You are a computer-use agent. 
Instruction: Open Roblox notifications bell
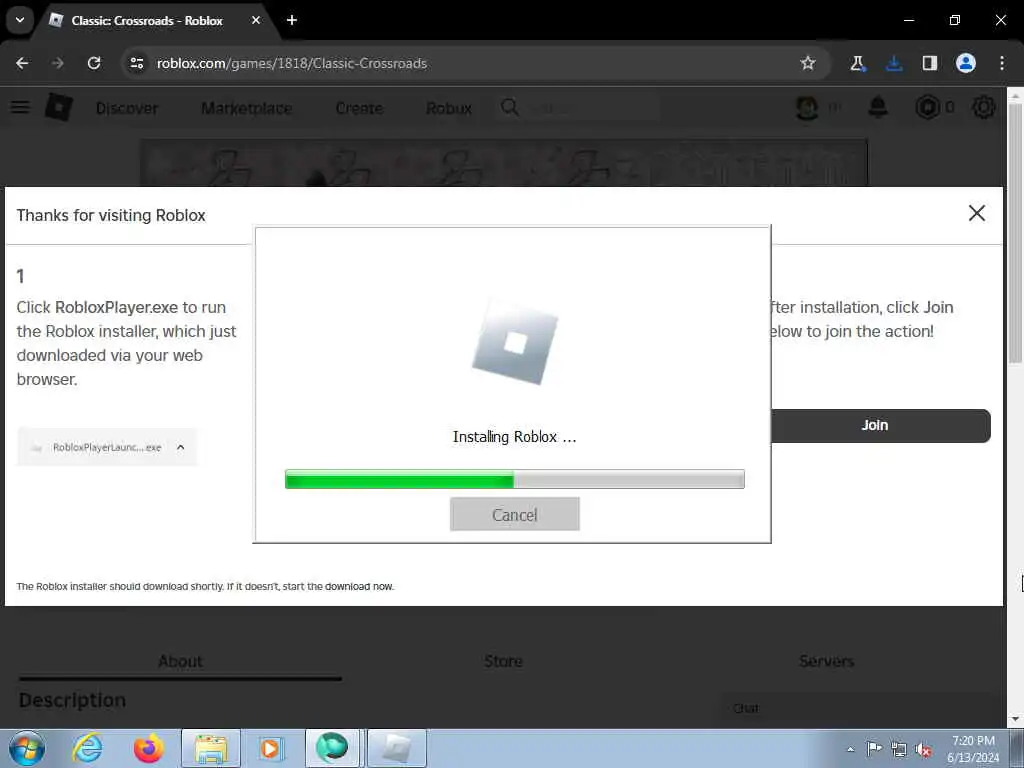point(878,107)
